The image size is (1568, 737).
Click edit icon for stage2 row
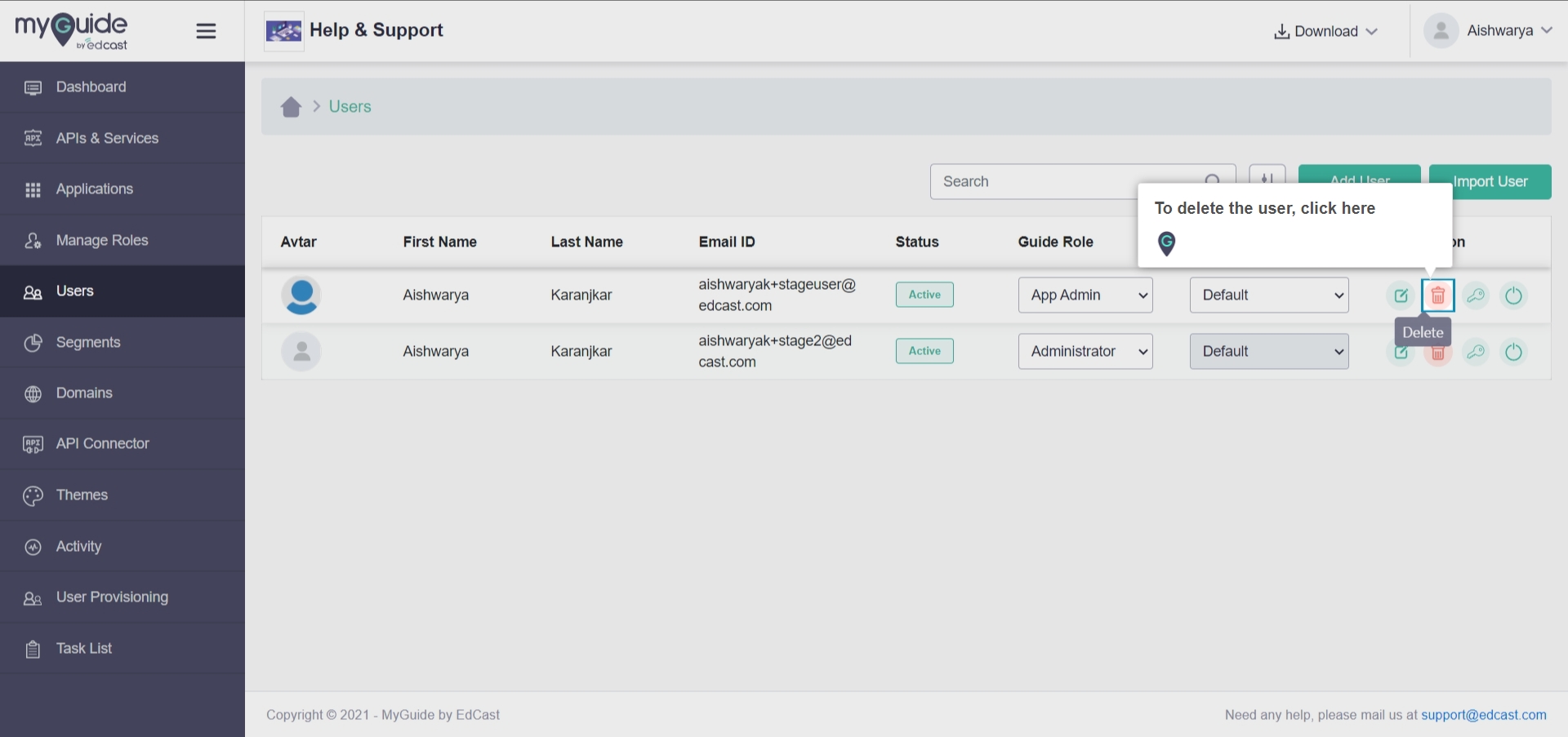[1401, 353]
